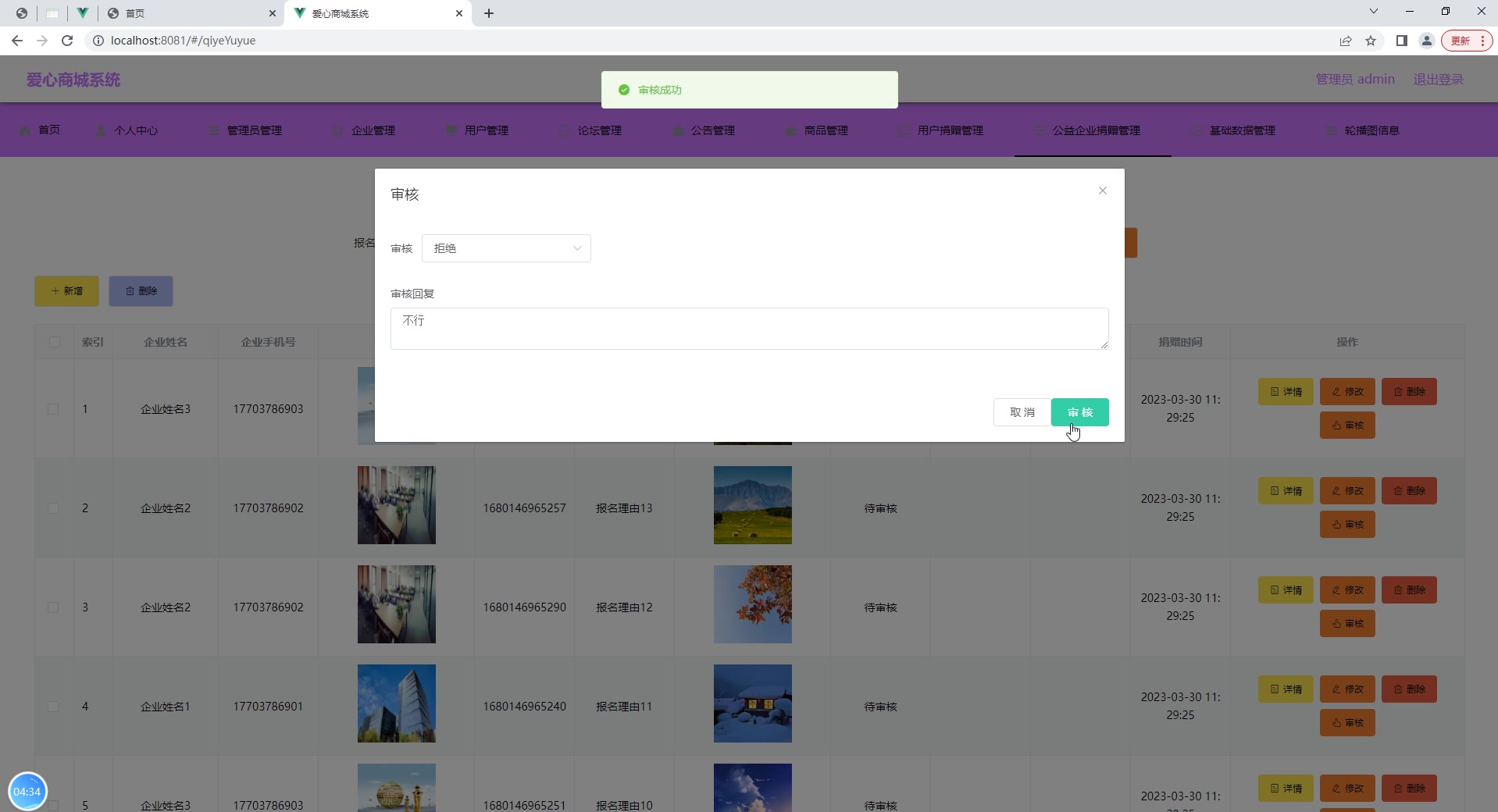1498x812 pixels.
Task: Open the 用户管理 menu item
Action: pos(477,130)
